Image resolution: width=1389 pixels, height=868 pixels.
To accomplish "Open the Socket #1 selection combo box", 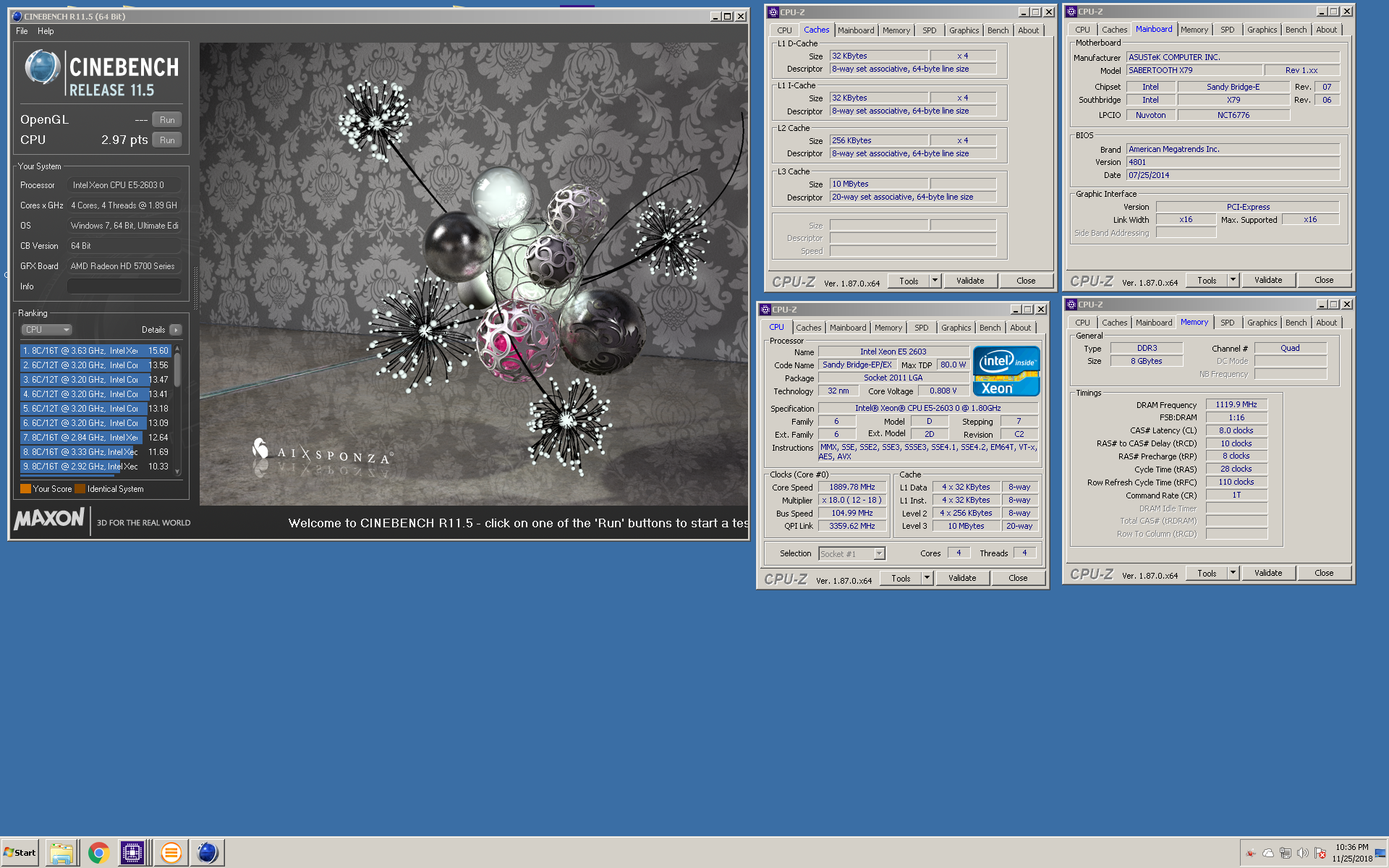I will [851, 554].
